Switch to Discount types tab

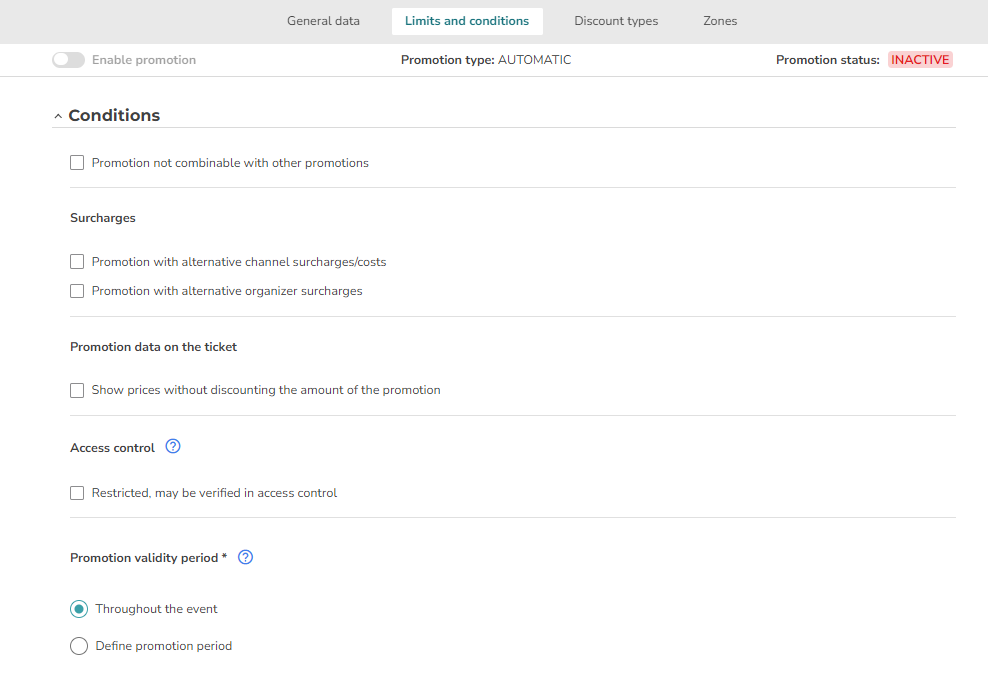point(616,21)
